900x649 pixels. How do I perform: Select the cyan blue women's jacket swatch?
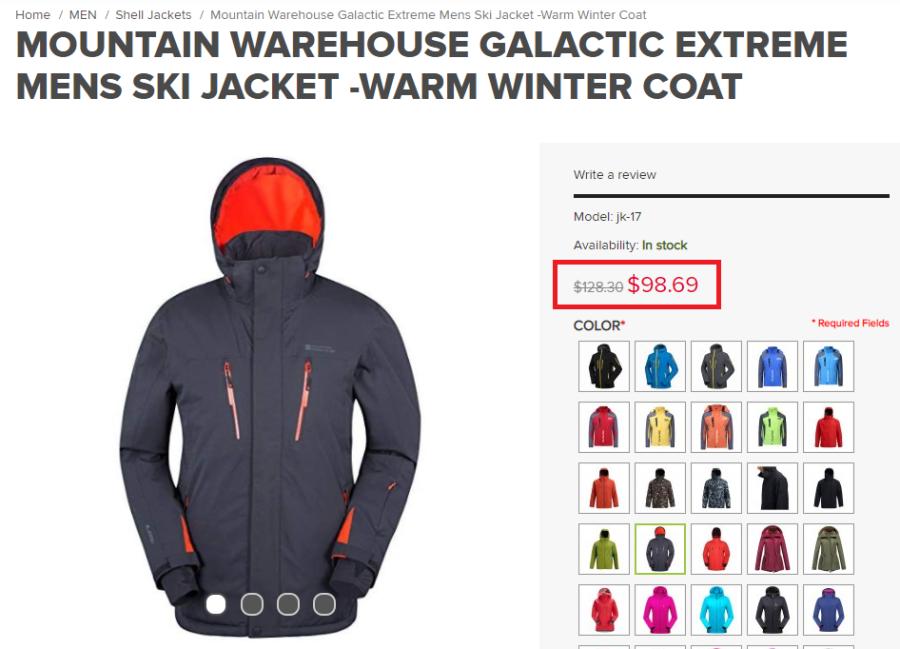(716, 610)
